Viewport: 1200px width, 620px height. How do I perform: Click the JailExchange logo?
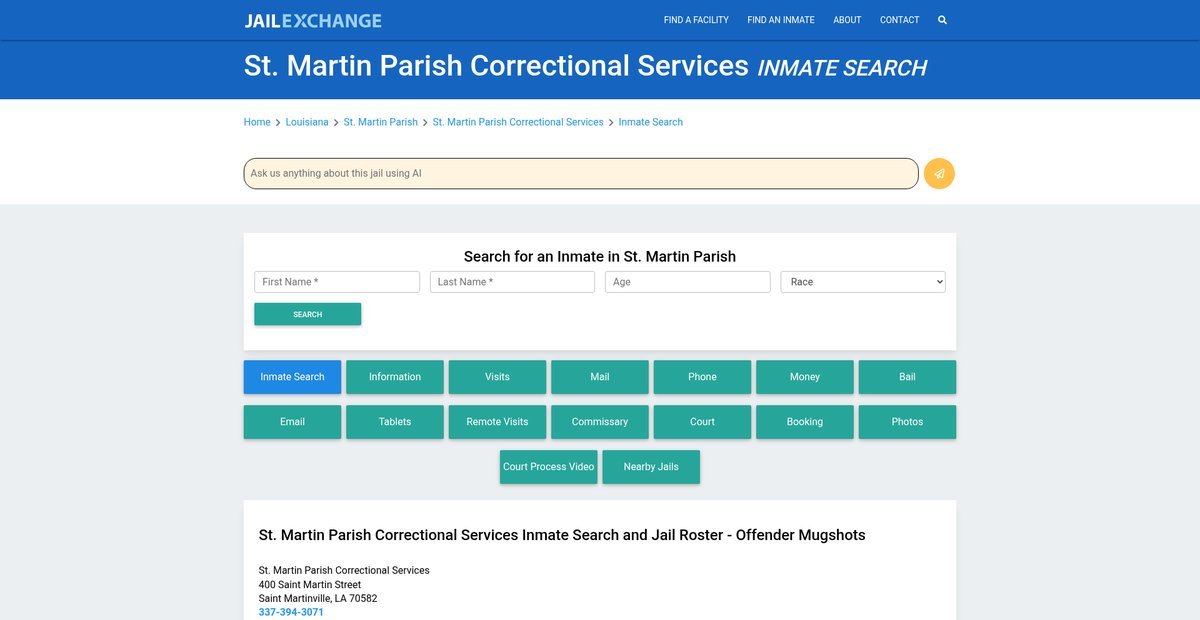point(313,20)
